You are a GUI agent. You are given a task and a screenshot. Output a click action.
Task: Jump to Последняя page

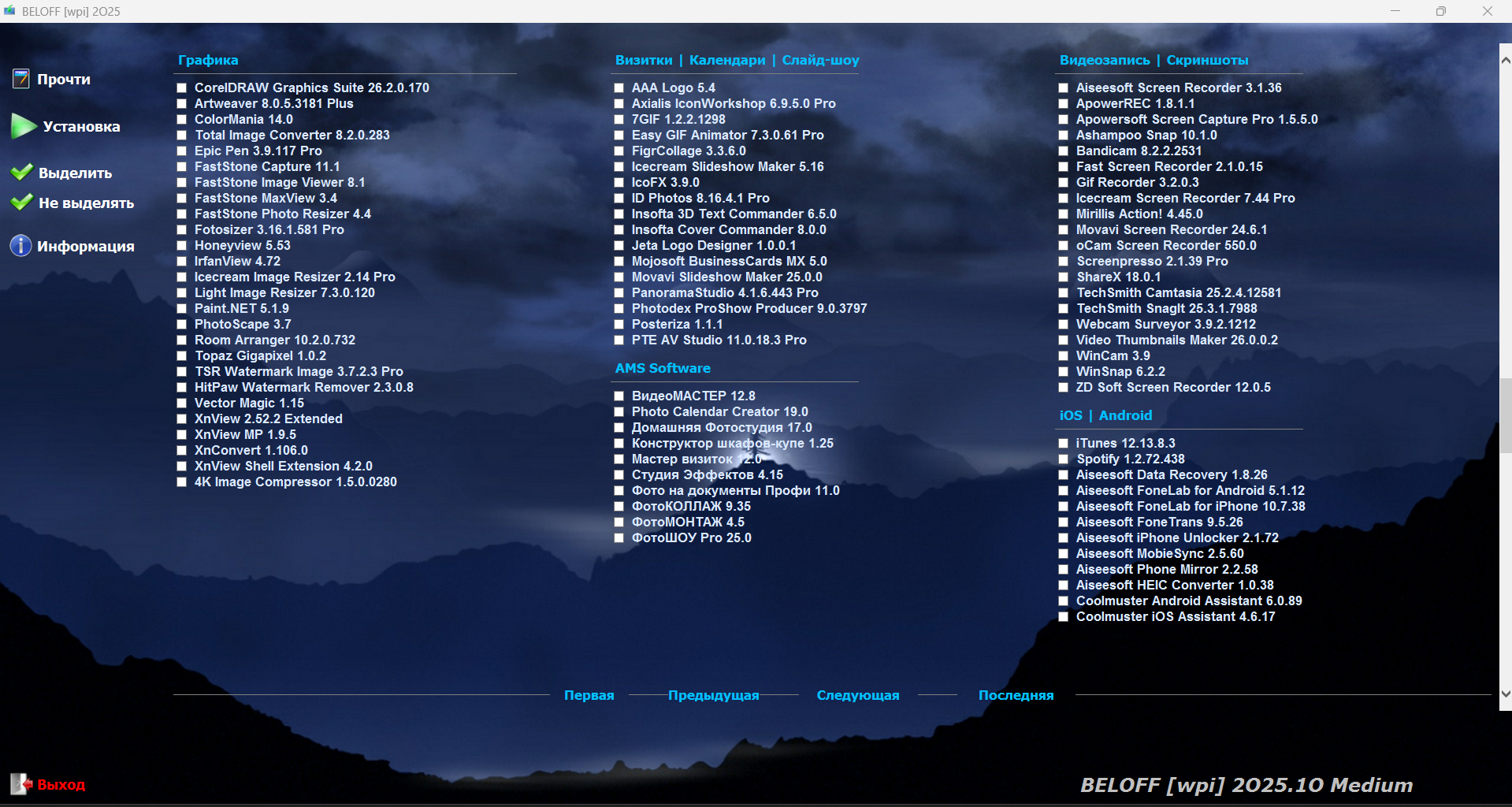click(x=1016, y=695)
